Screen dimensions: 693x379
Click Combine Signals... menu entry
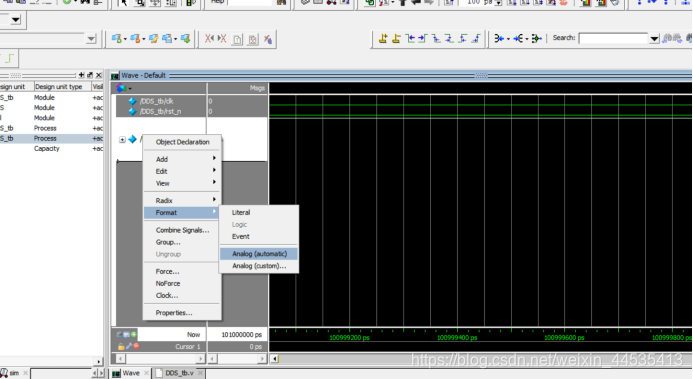(182, 230)
